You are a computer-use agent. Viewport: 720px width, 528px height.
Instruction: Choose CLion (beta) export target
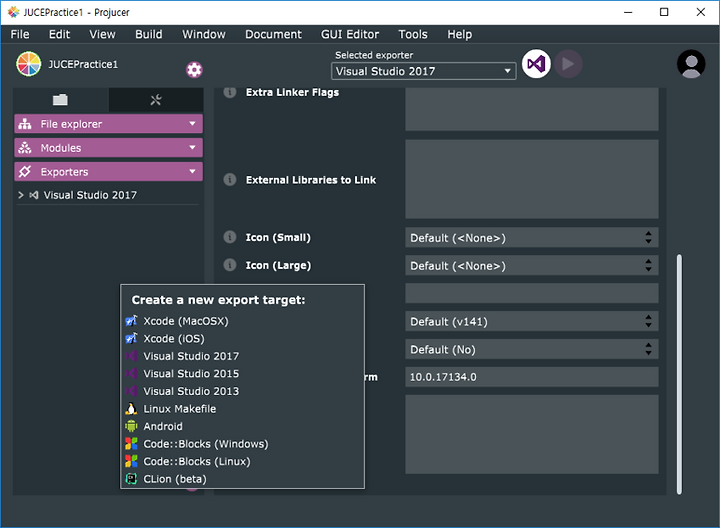click(x=242, y=479)
